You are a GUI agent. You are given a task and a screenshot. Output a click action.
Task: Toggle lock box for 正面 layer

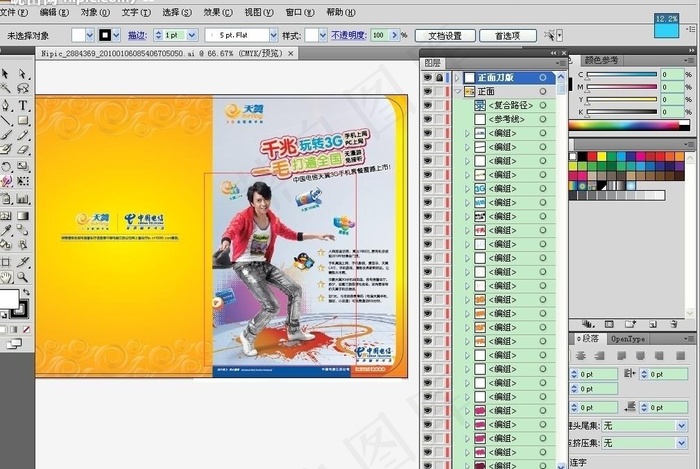coord(440,91)
